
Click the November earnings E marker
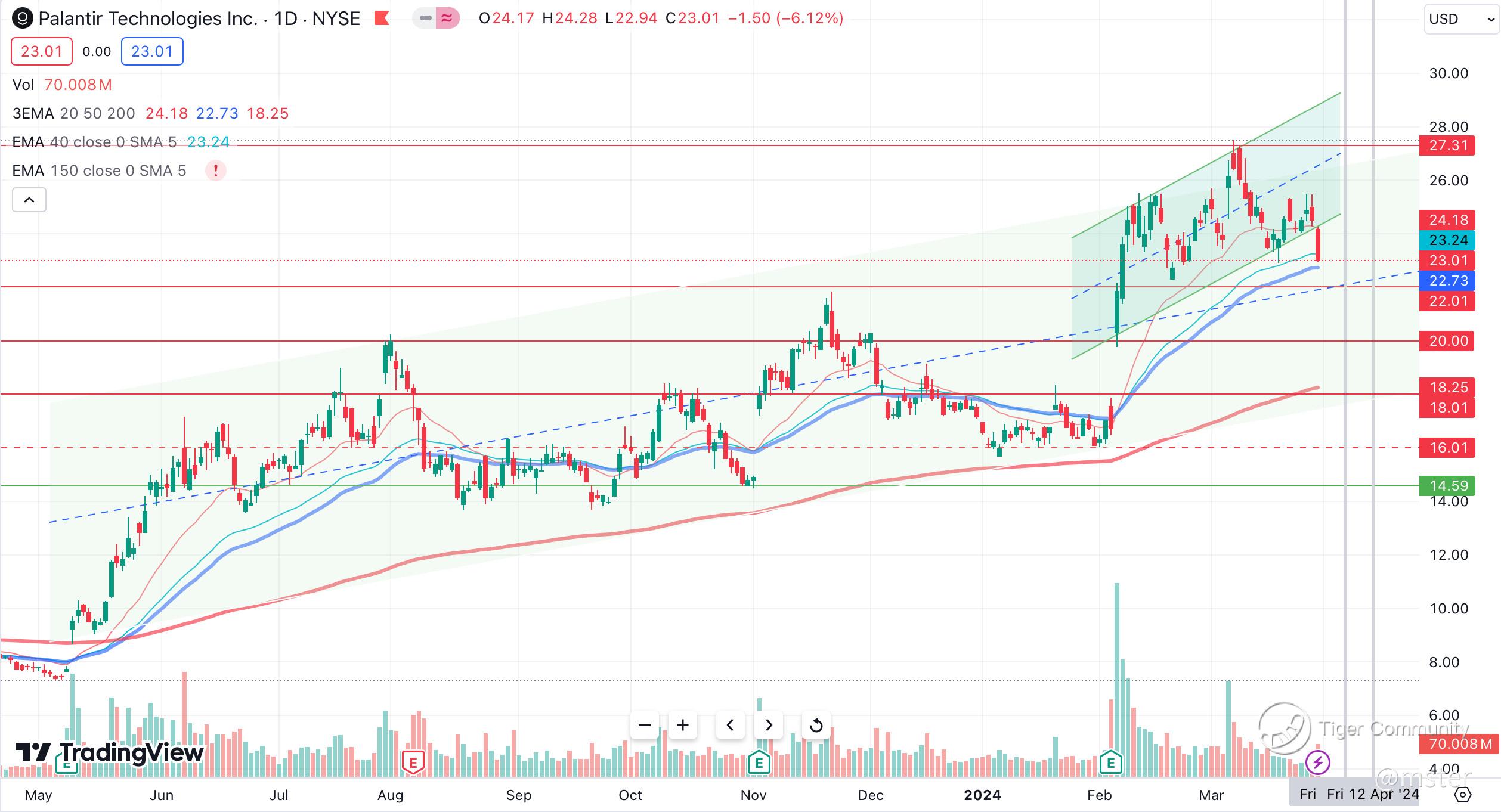pyautogui.click(x=759, y=763)
